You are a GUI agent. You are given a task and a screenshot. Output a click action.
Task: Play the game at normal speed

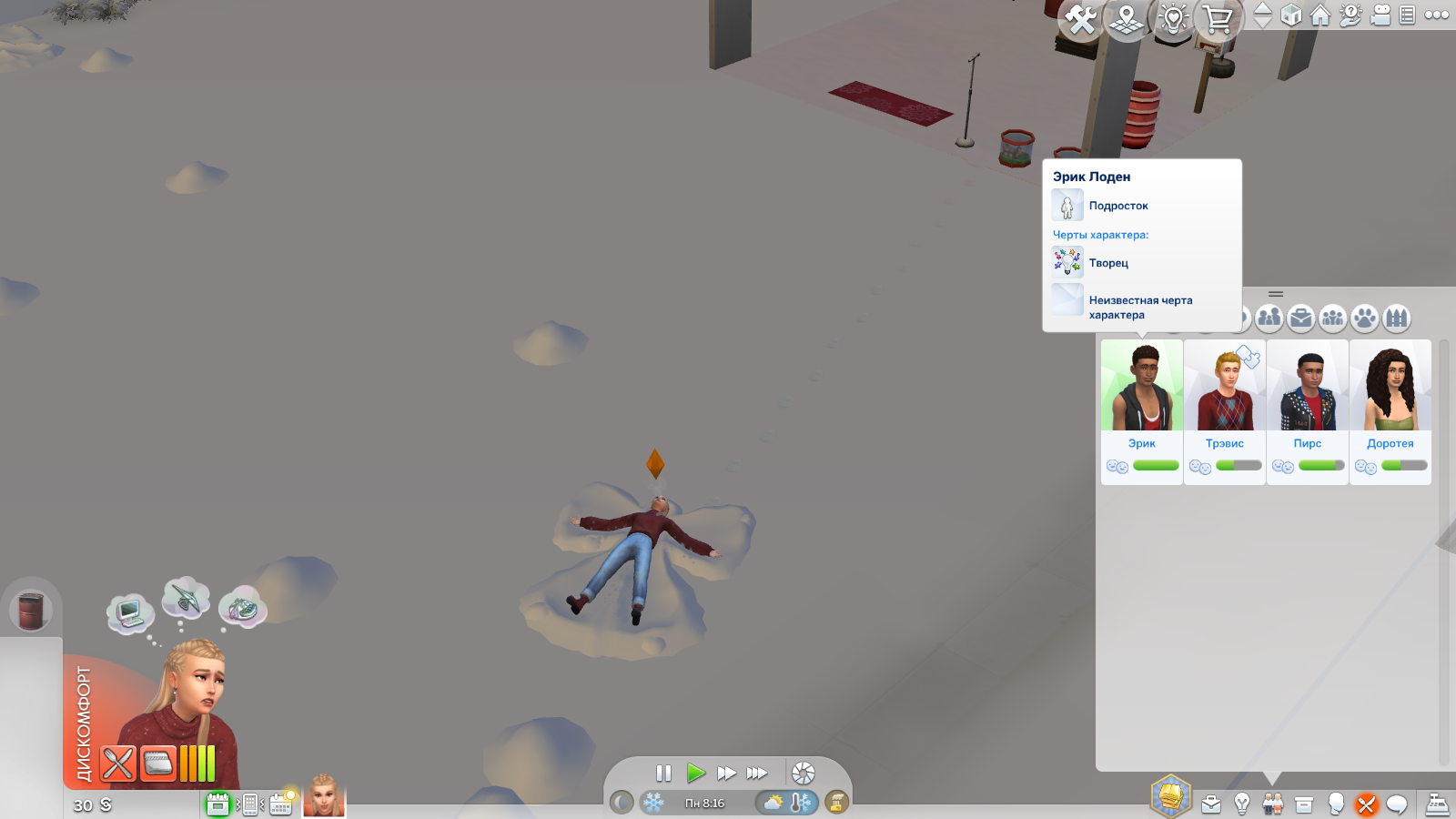pyautogui.click(x=695, y=773)
